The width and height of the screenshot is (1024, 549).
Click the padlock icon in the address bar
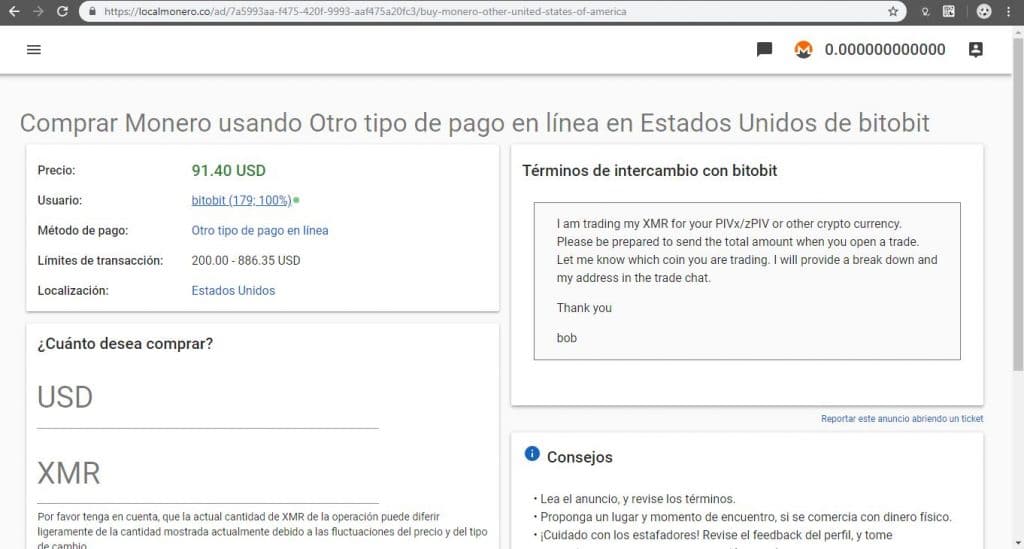pyautogui.click(x=92, y=11)
